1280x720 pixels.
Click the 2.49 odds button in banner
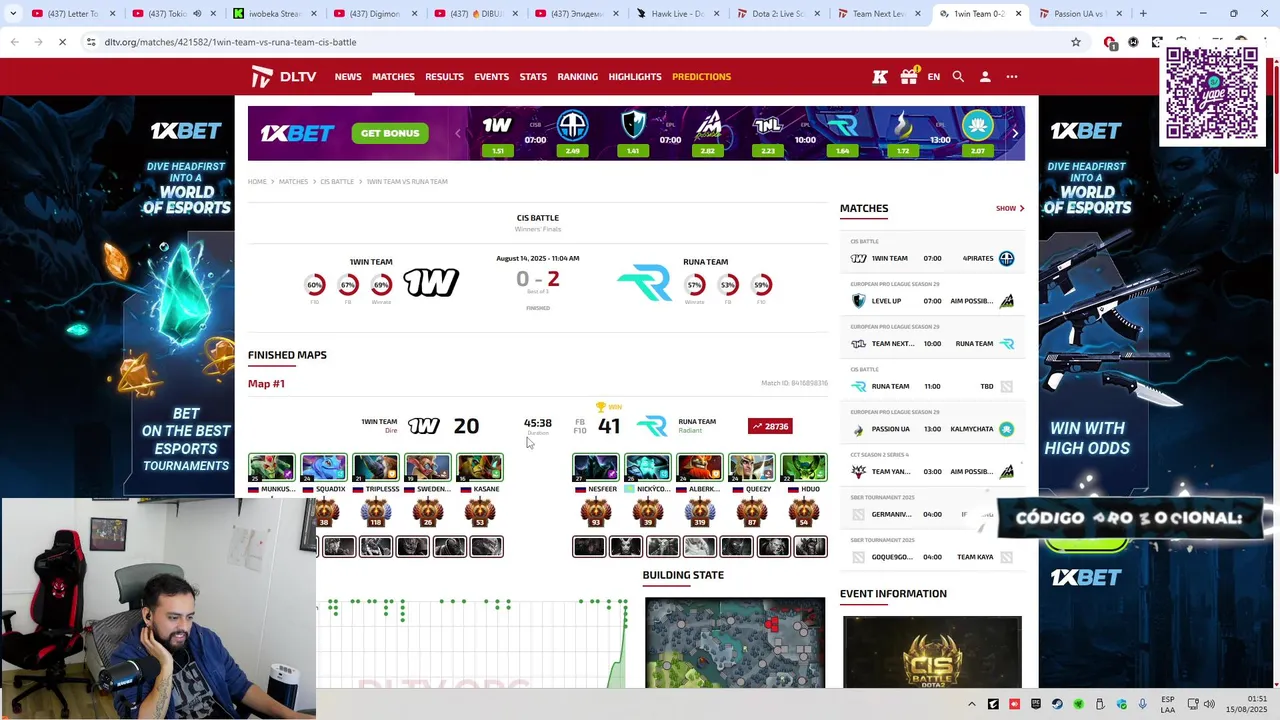[x=573, y=151]
